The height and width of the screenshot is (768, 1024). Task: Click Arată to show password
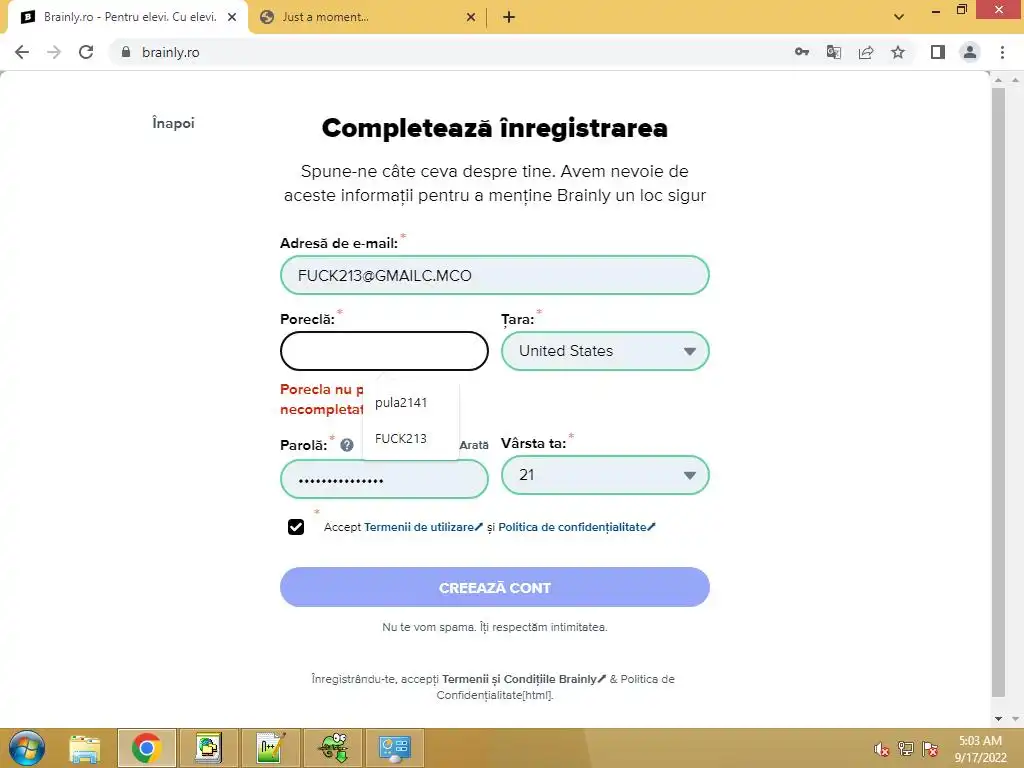coord(473,445)
